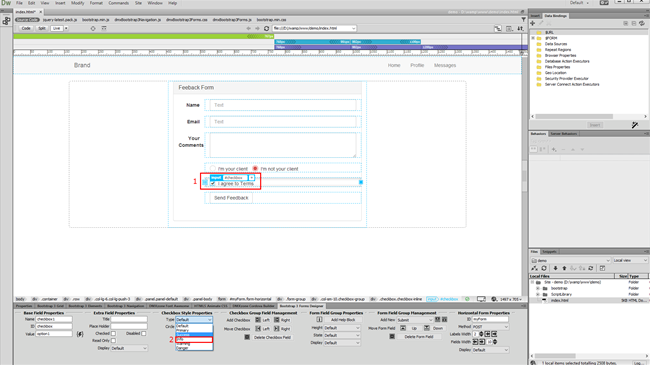Click the Inspect mode crosshair icon
This screenshot has height=365, width=650.
point(93,29)
